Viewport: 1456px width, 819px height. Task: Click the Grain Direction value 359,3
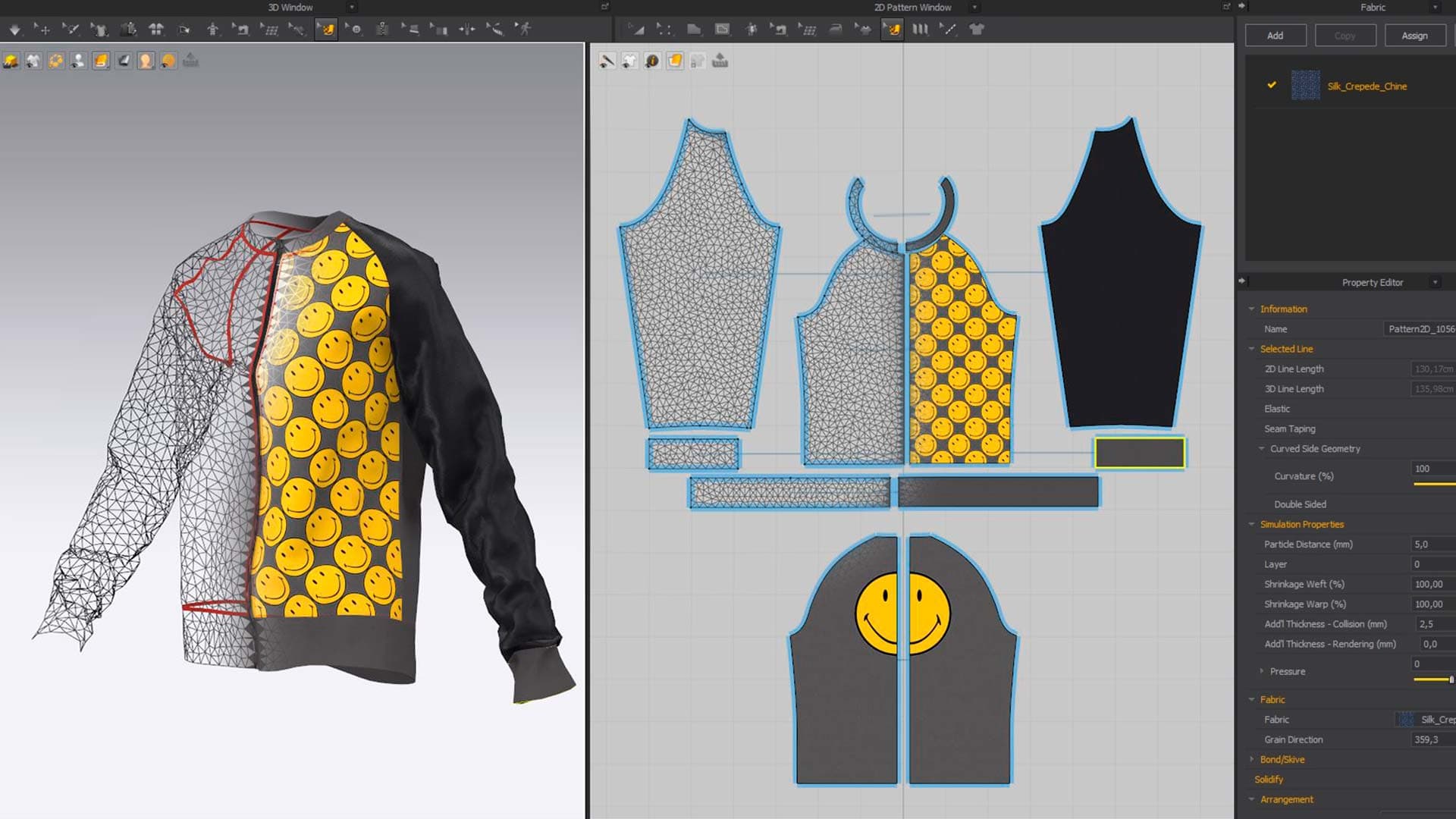(1433, 739)
